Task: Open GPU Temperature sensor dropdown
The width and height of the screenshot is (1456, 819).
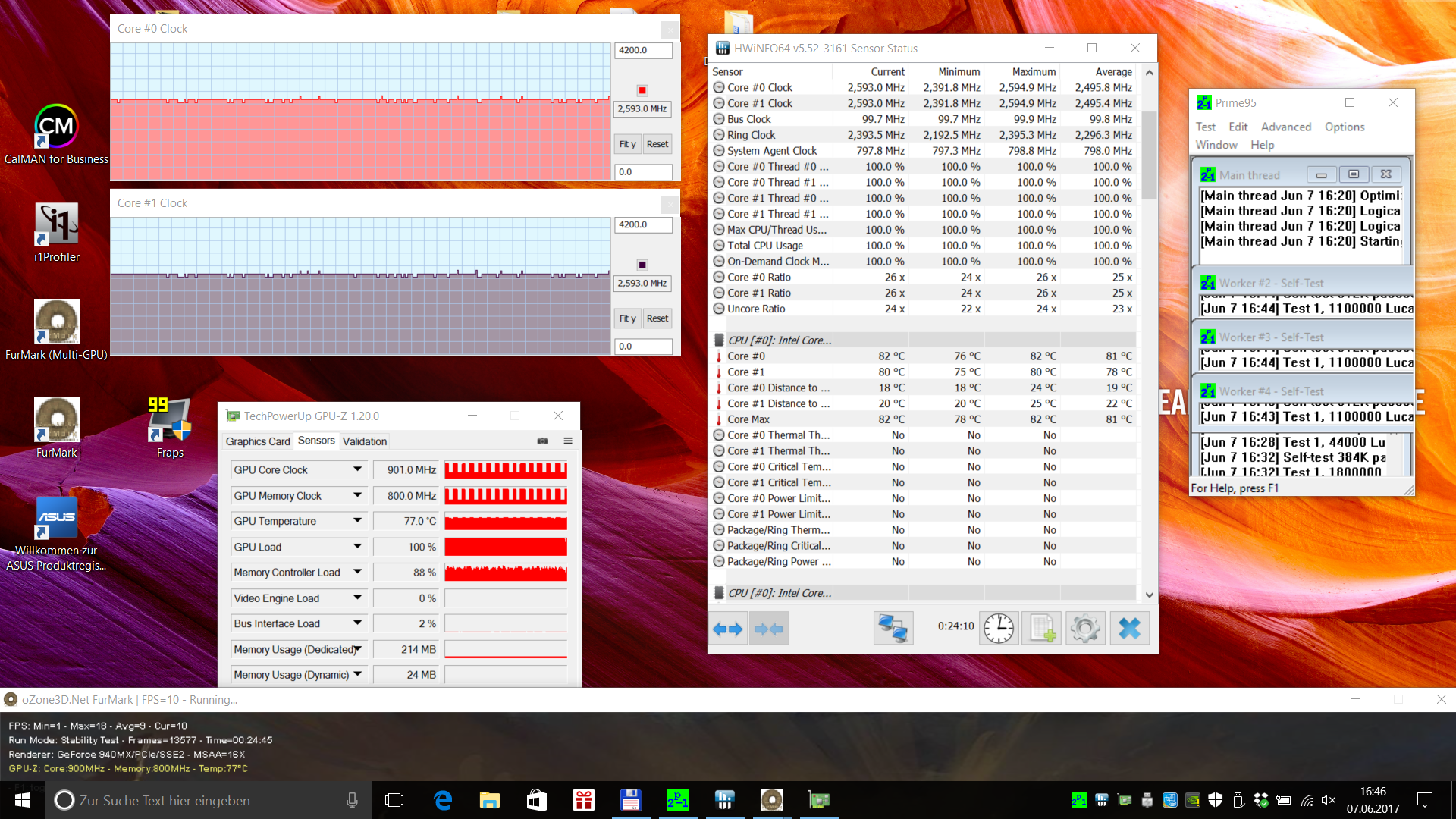Action: (x=357, y=521)
